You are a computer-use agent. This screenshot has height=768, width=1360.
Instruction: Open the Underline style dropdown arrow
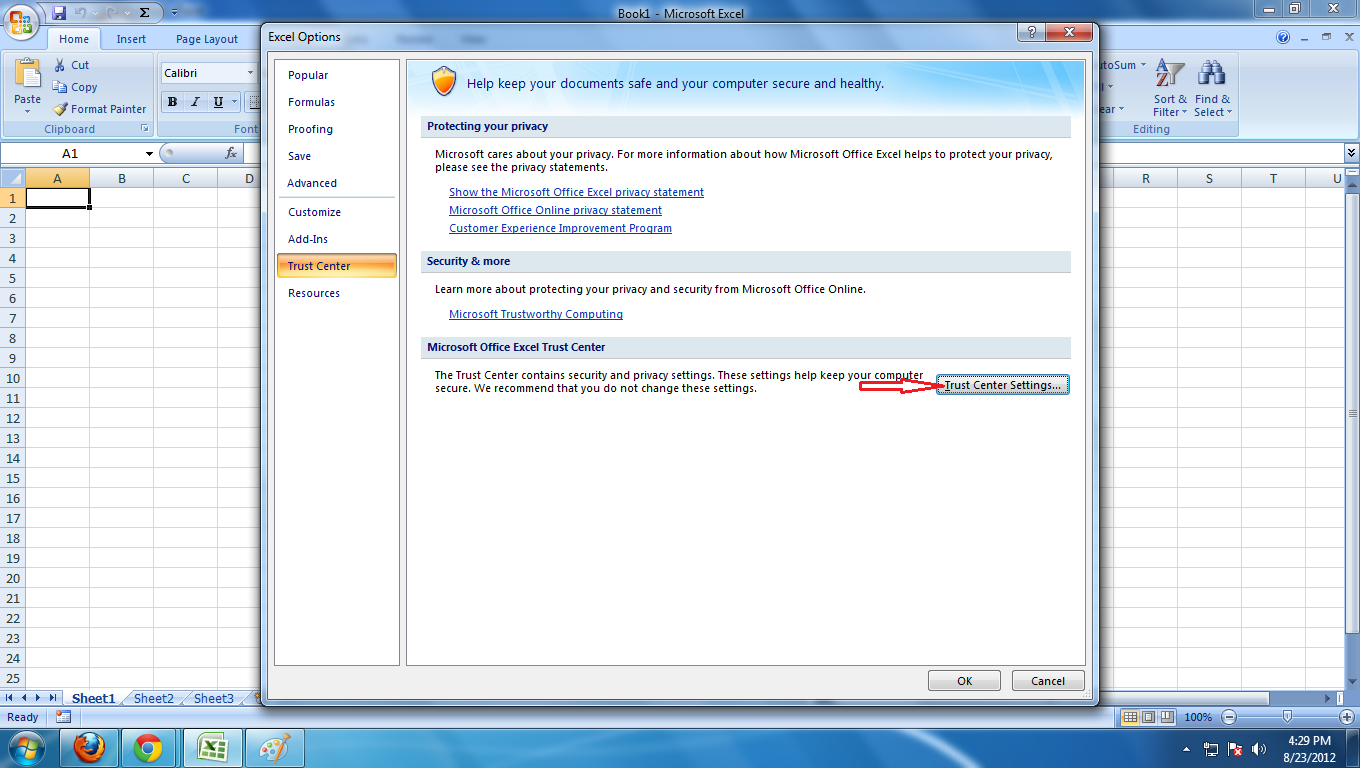pos(235,102)
